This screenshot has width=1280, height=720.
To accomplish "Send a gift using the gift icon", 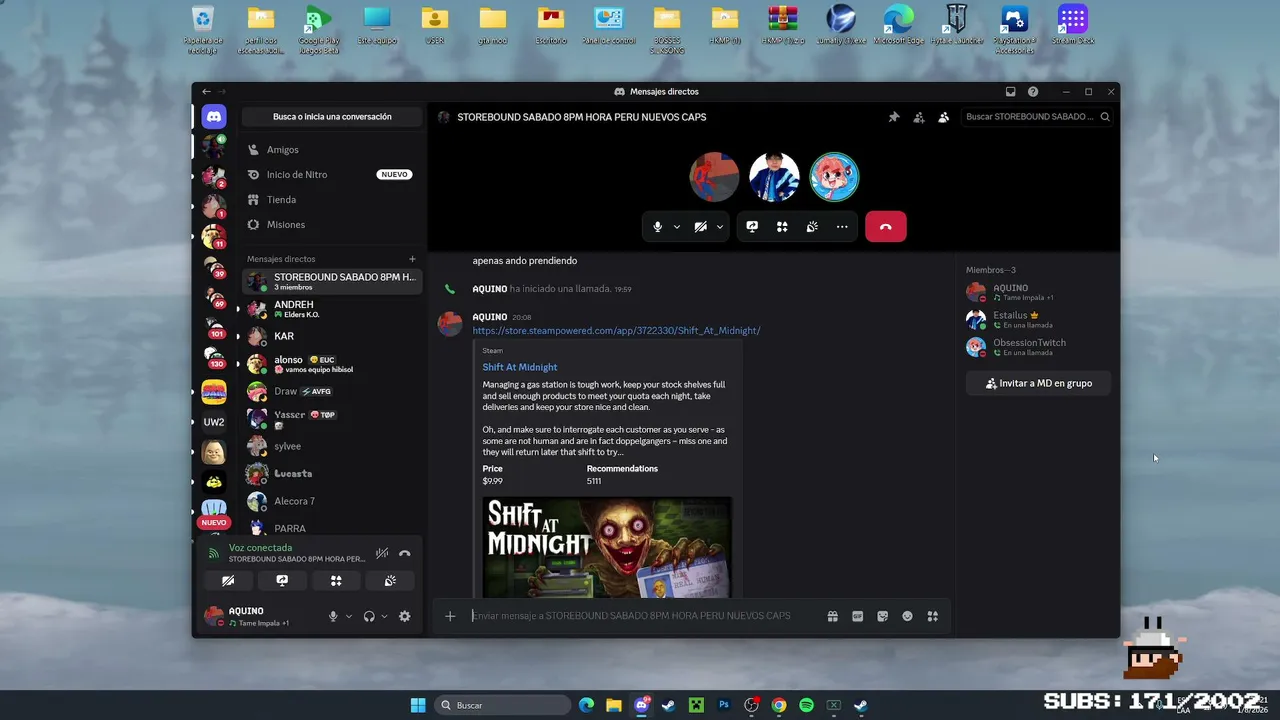I will coord(832,616).
